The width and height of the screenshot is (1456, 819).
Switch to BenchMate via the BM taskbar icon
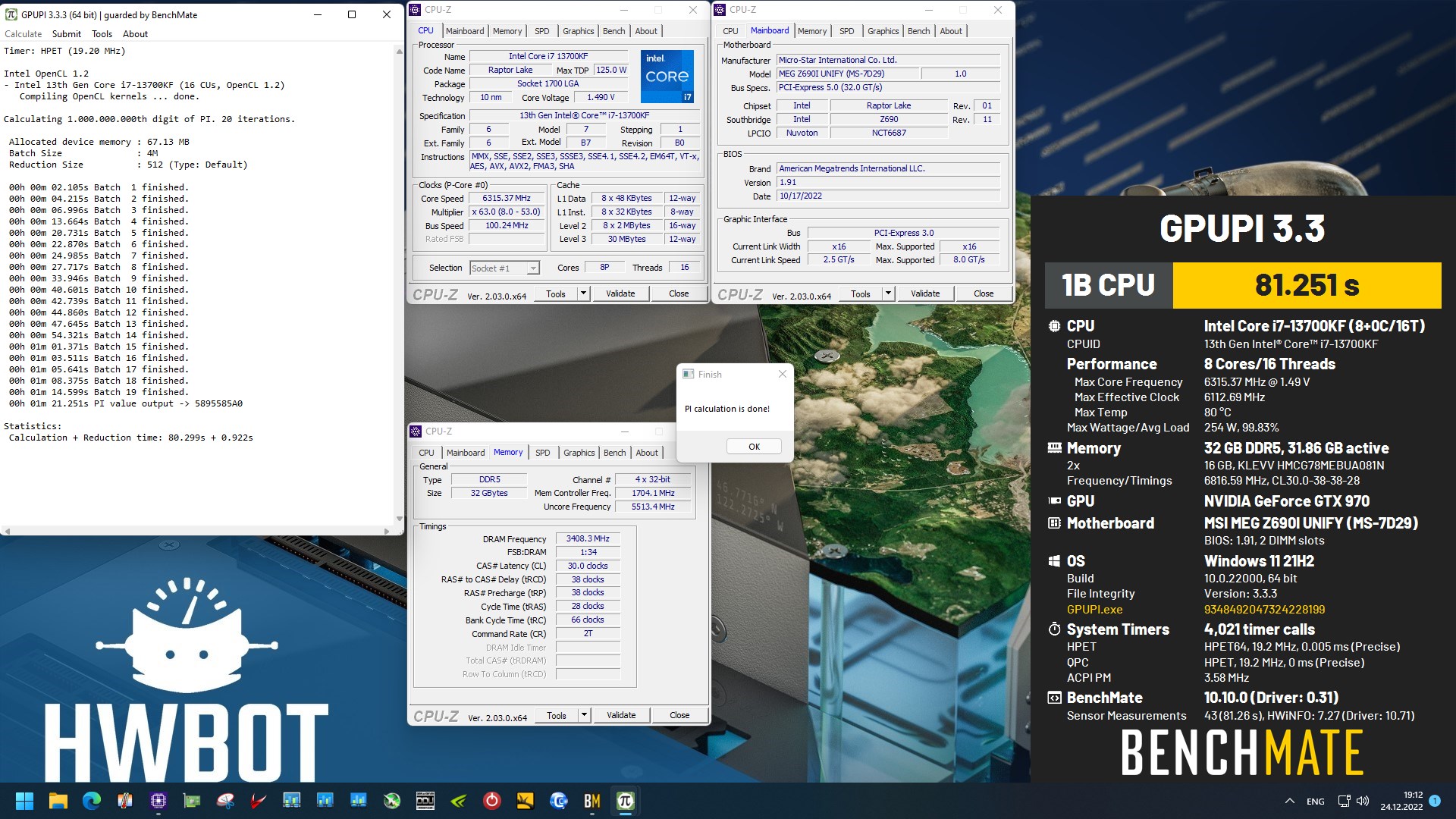click(592, 801)
